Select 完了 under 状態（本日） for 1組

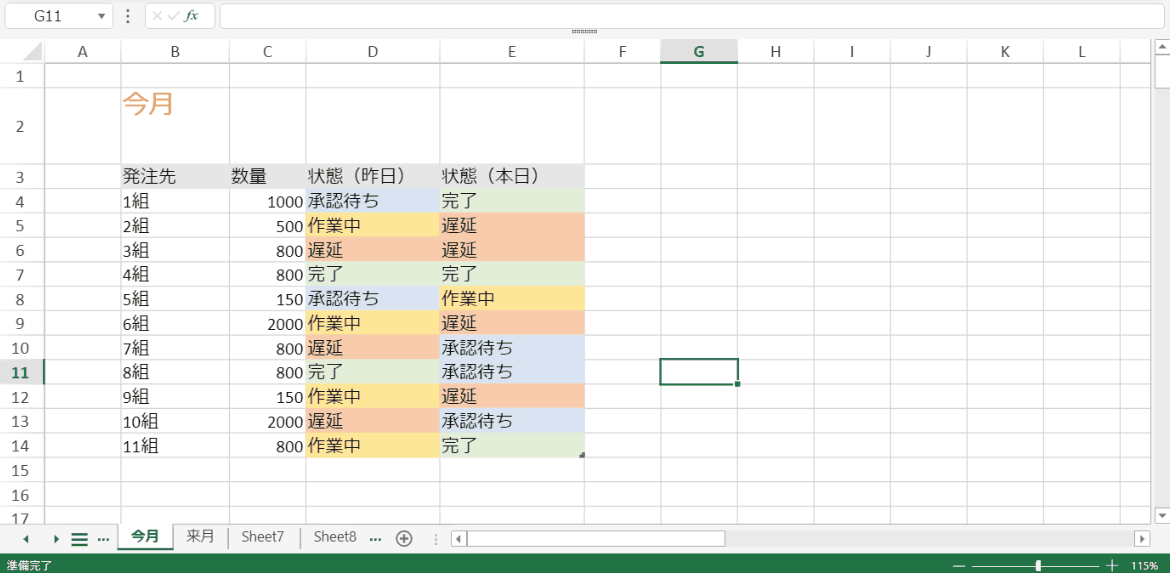click(512, 201)
